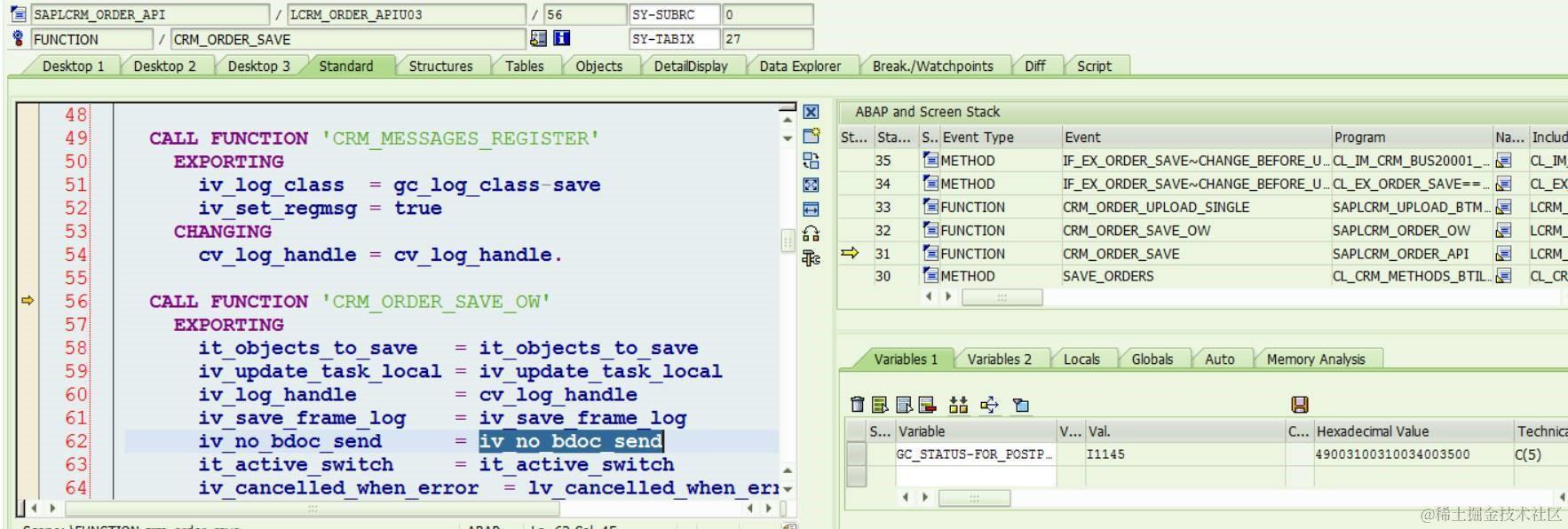
Task: Open the Memory Analysis tab
Action: click(1315, 359)
